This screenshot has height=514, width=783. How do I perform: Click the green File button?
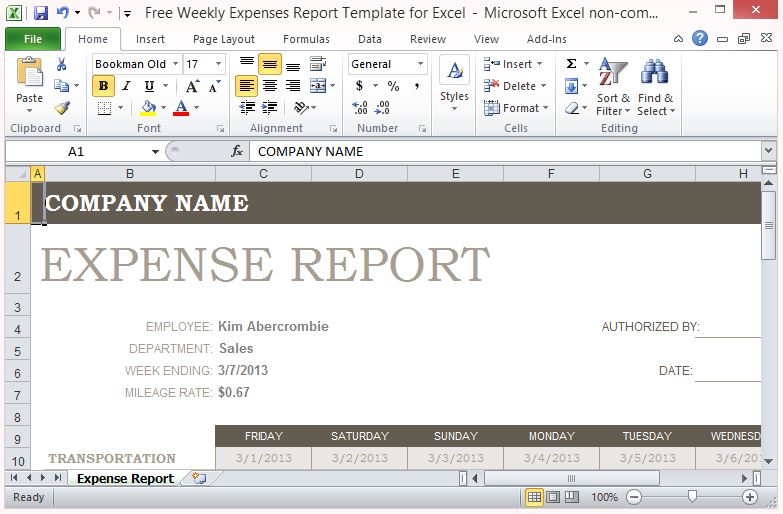(32, 39)
